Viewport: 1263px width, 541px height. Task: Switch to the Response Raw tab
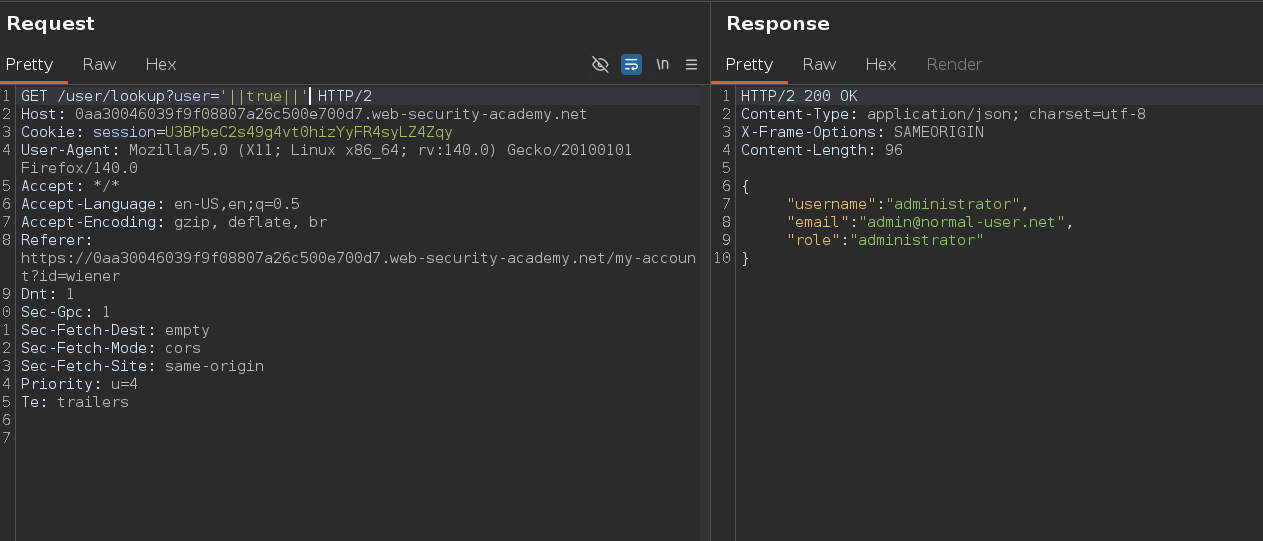pos(819,64)
